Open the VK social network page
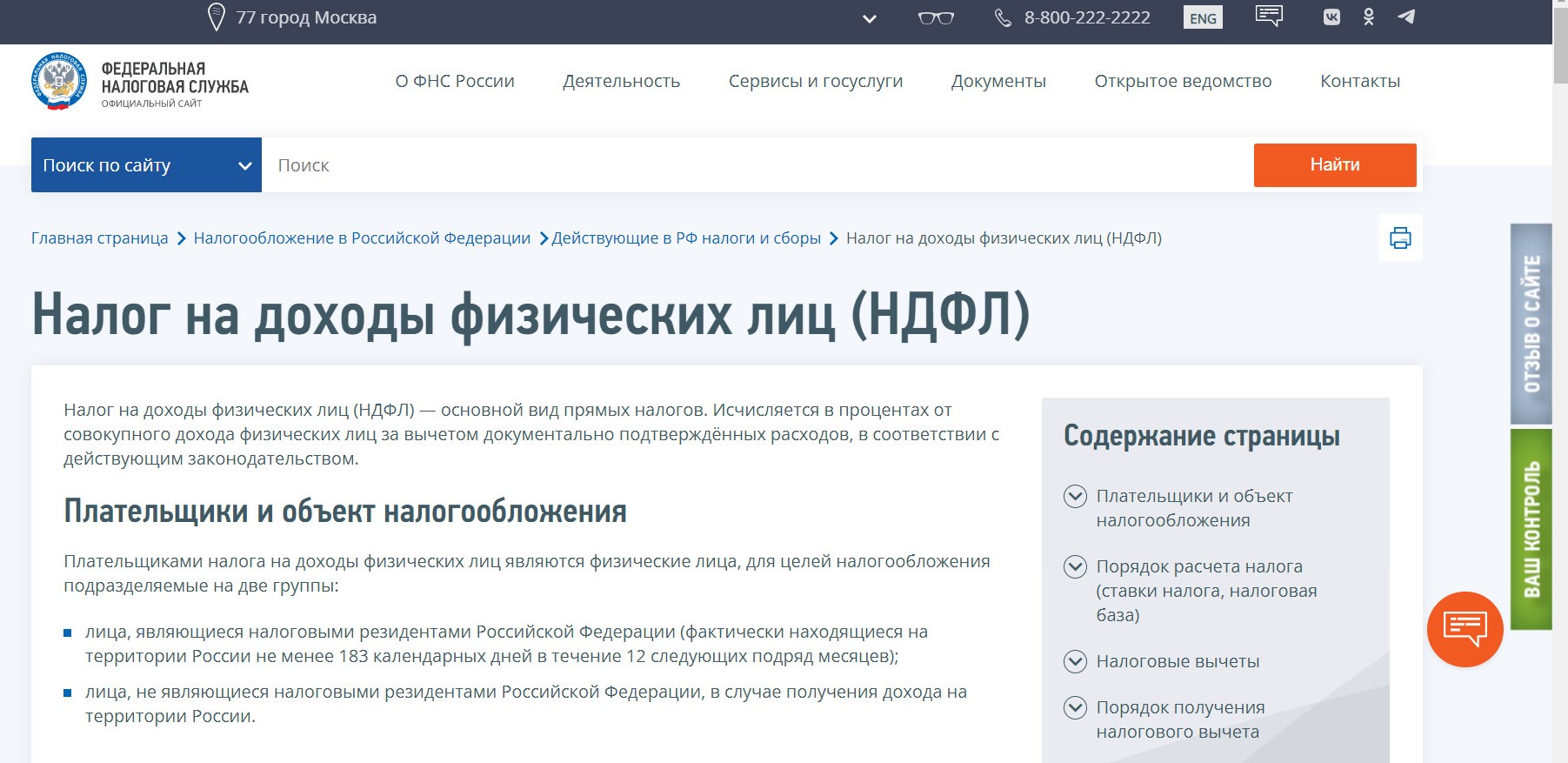The image size is (1568, 763). tap(1331, 17)
